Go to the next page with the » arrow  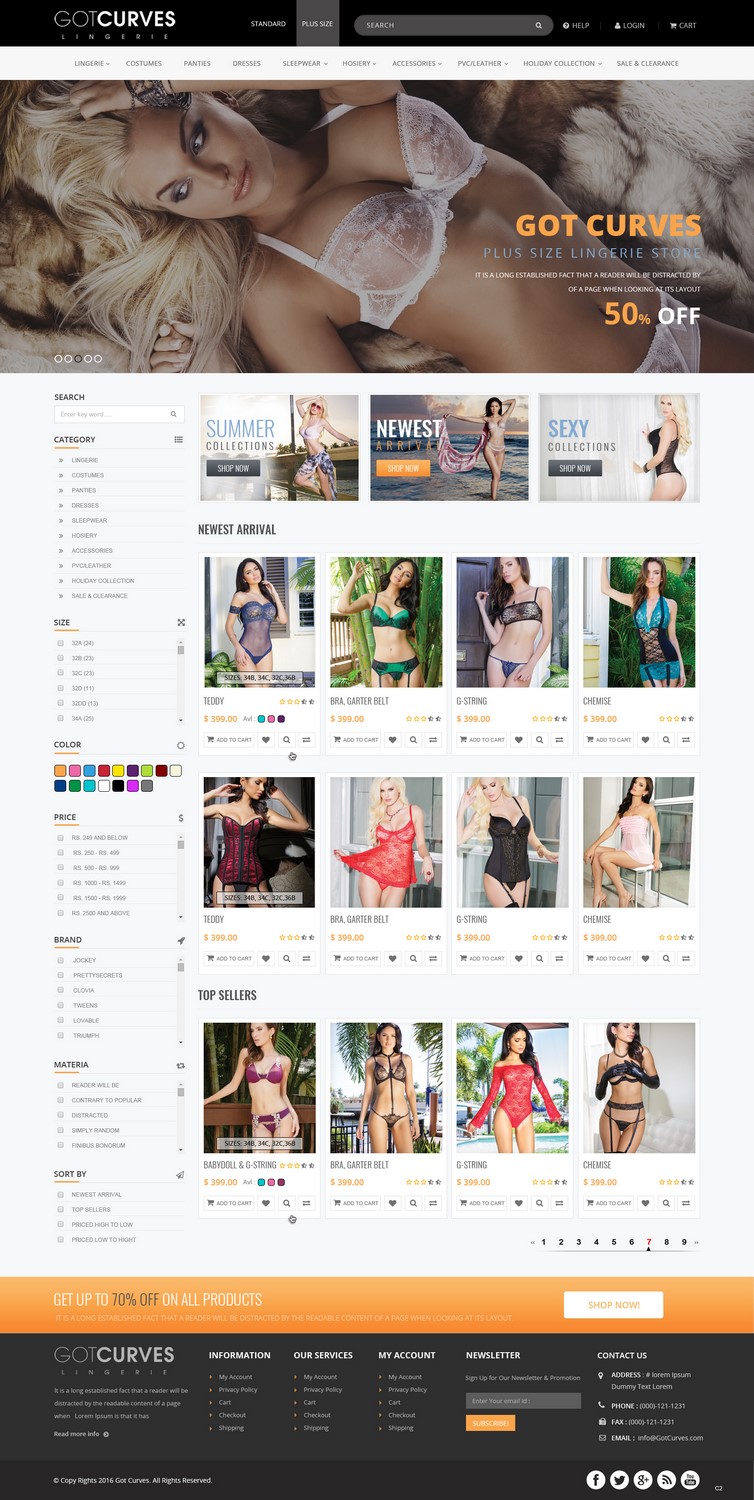click(696, 1242)
